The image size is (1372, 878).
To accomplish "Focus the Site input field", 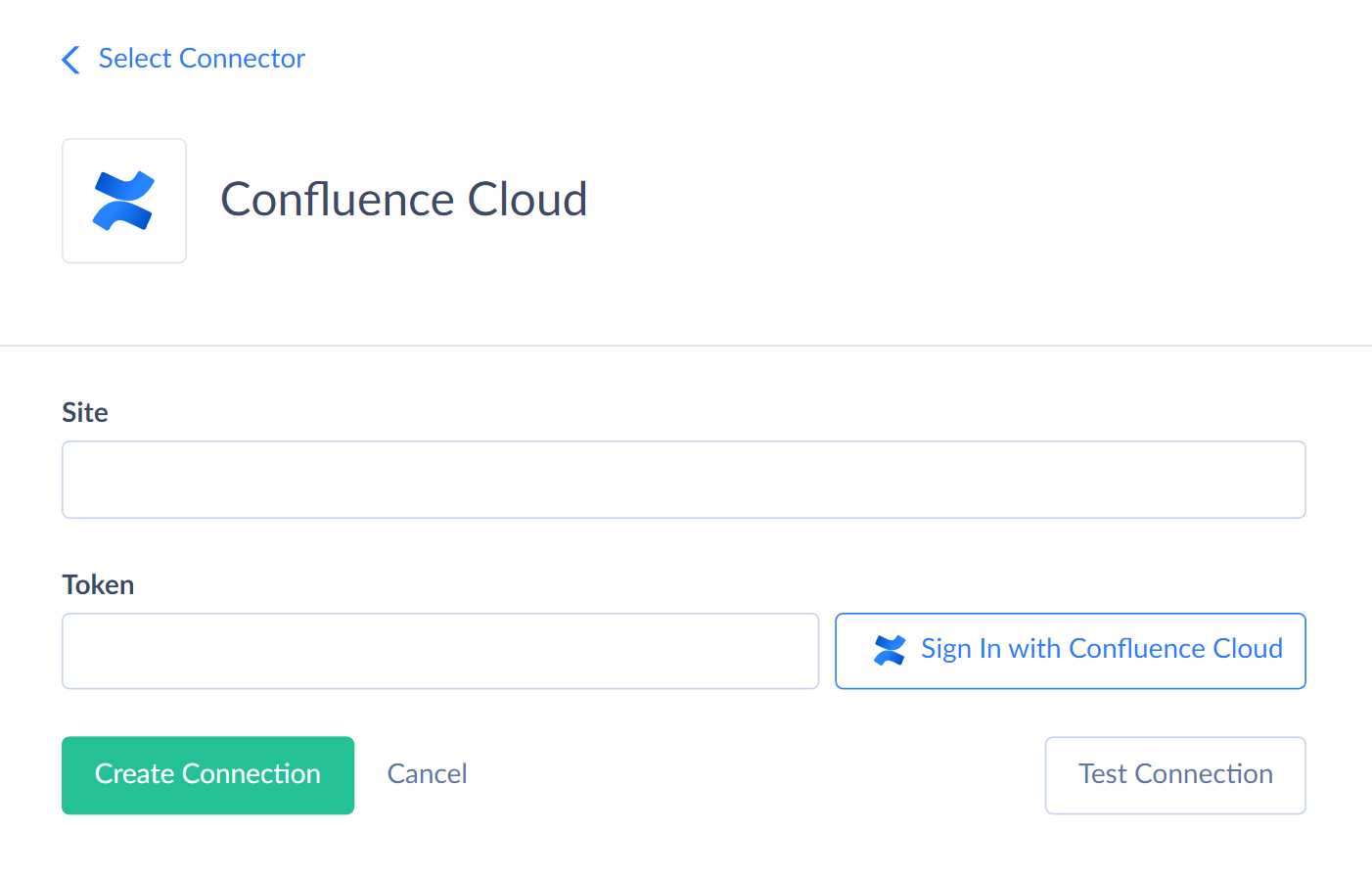I will pyautogui.click(x=684, y=480).
